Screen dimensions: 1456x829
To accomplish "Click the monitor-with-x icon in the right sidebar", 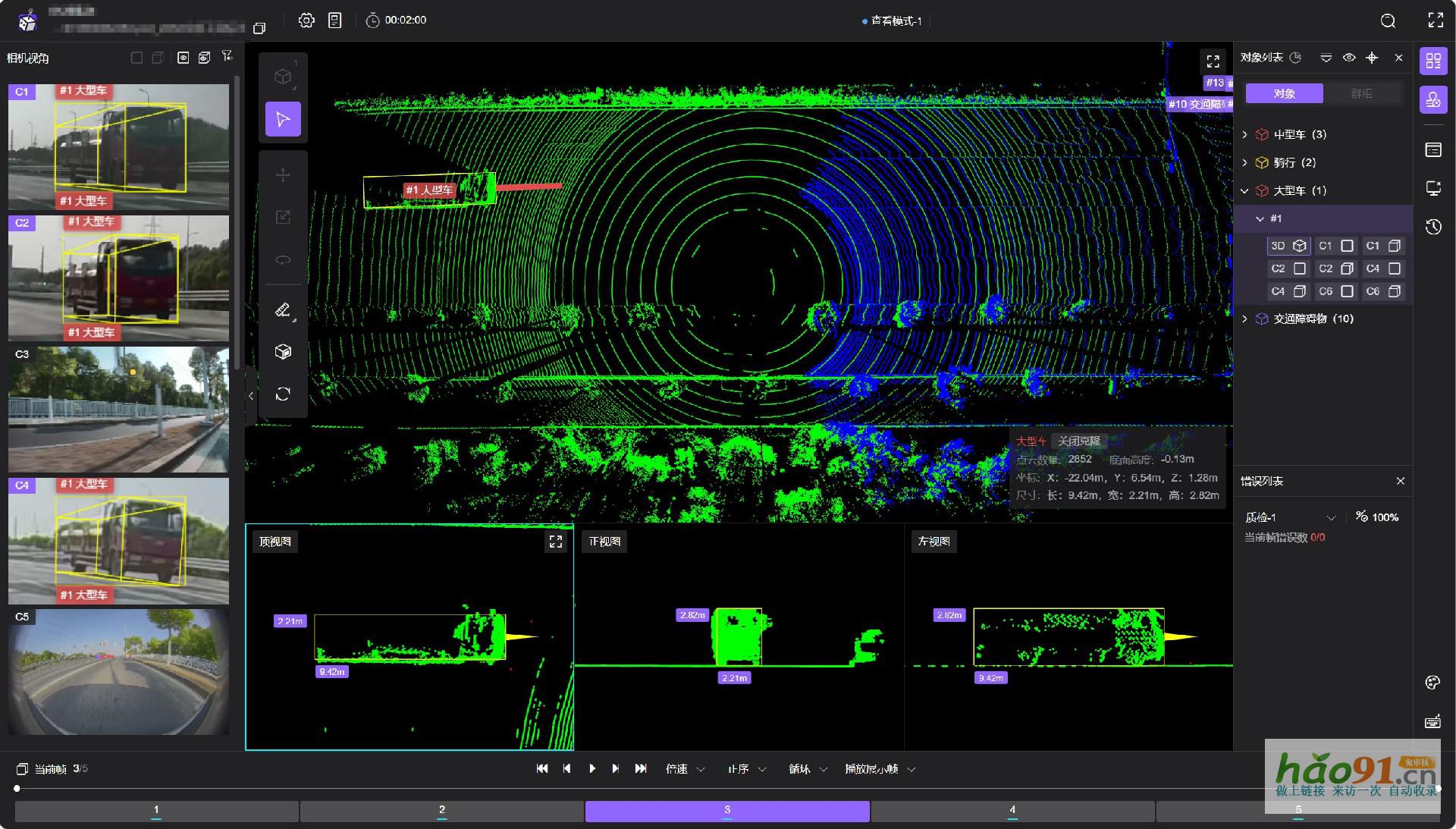I will click(x=1433, y=188).
